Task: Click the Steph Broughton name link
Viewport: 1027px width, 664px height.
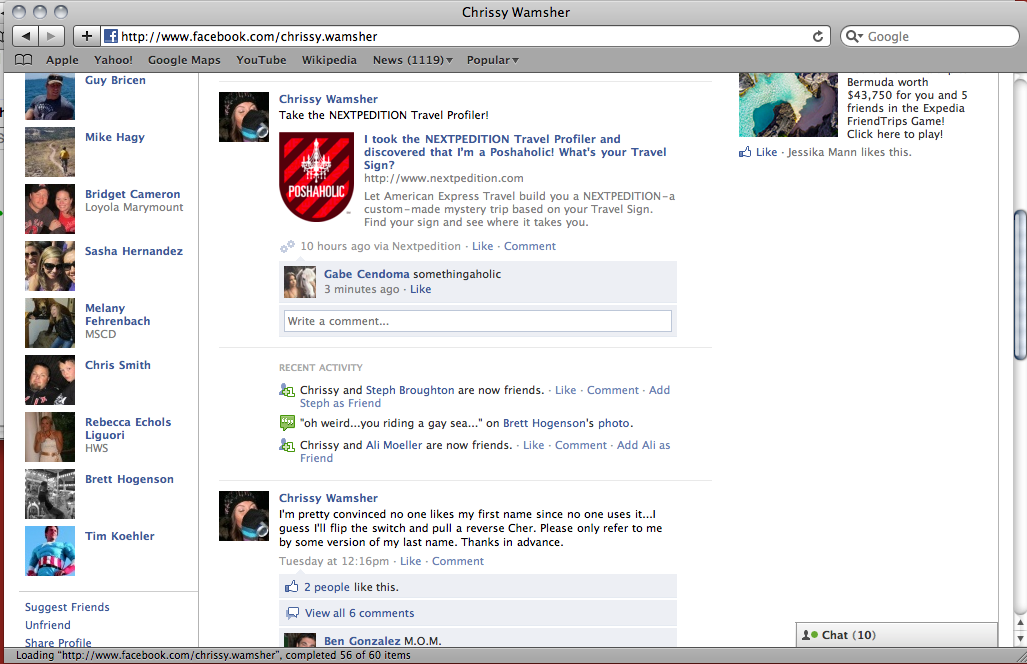Action: pyautogui.click(x=409, y=390)
